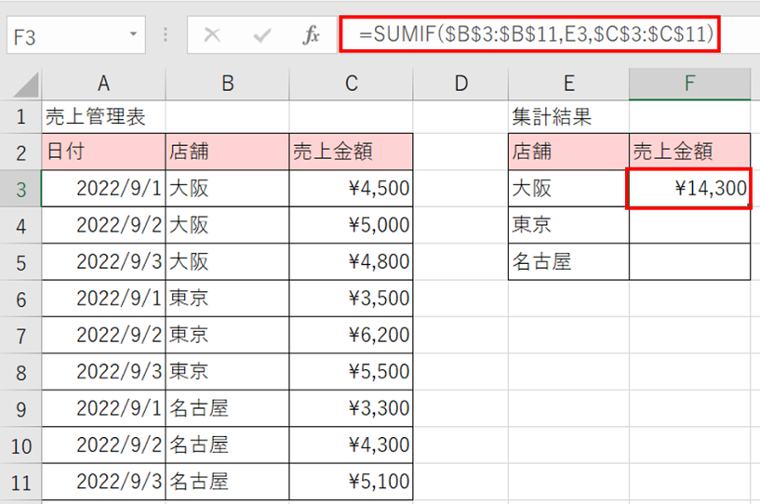Click the 店舗 header cell in column B
Screen dimensions: 760x504
click(227, 152)
